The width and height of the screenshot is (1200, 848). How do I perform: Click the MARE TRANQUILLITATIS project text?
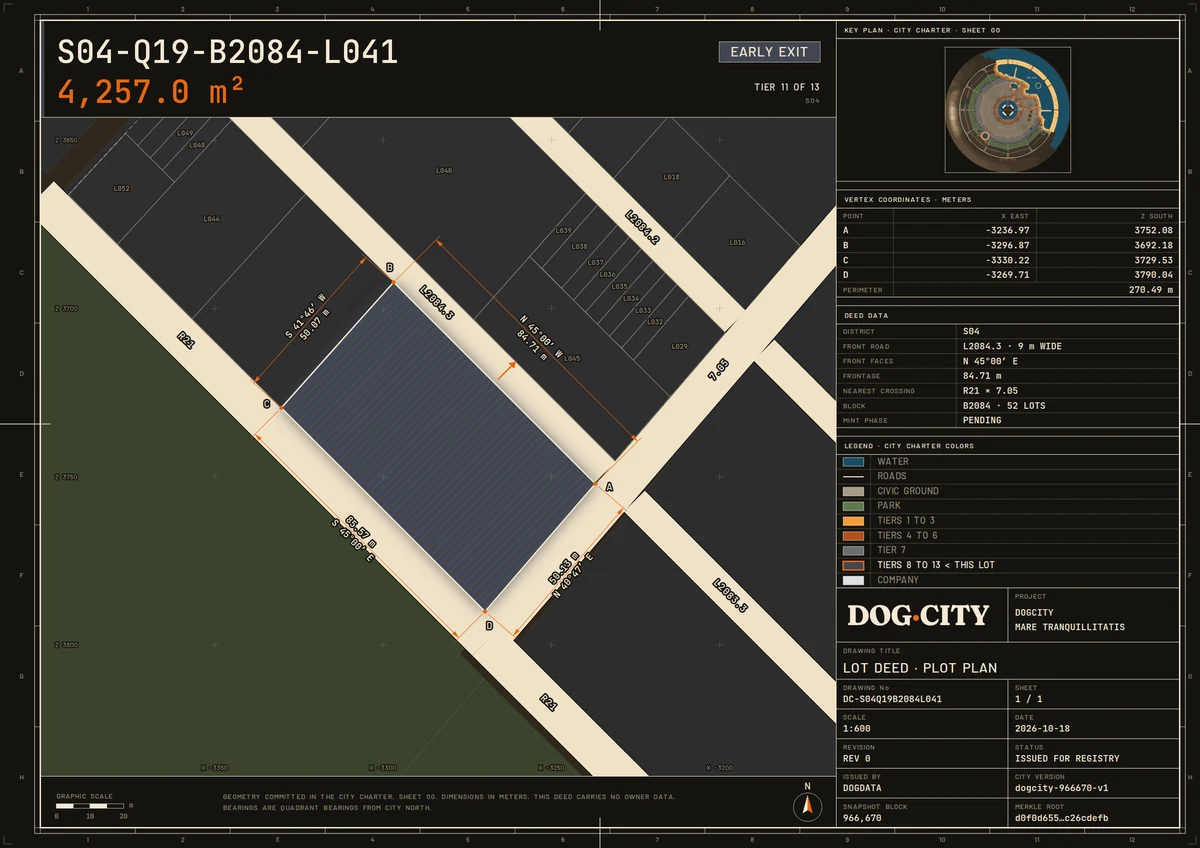1070,627
